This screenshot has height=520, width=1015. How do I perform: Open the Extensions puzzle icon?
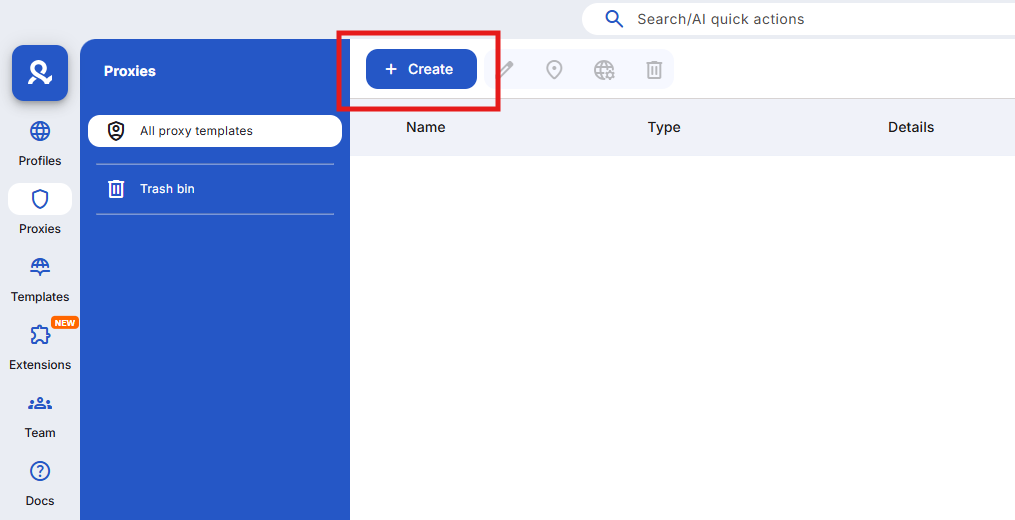click(40, 336)
